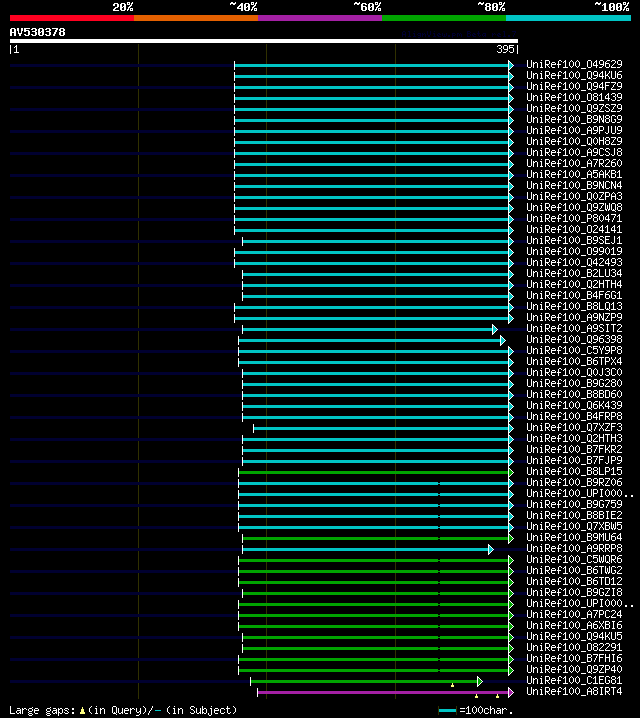The height and width of the screenshot is (718, 640).
Task: Select the UniRef100_A5AKB1 label
Action: [574, 174]
